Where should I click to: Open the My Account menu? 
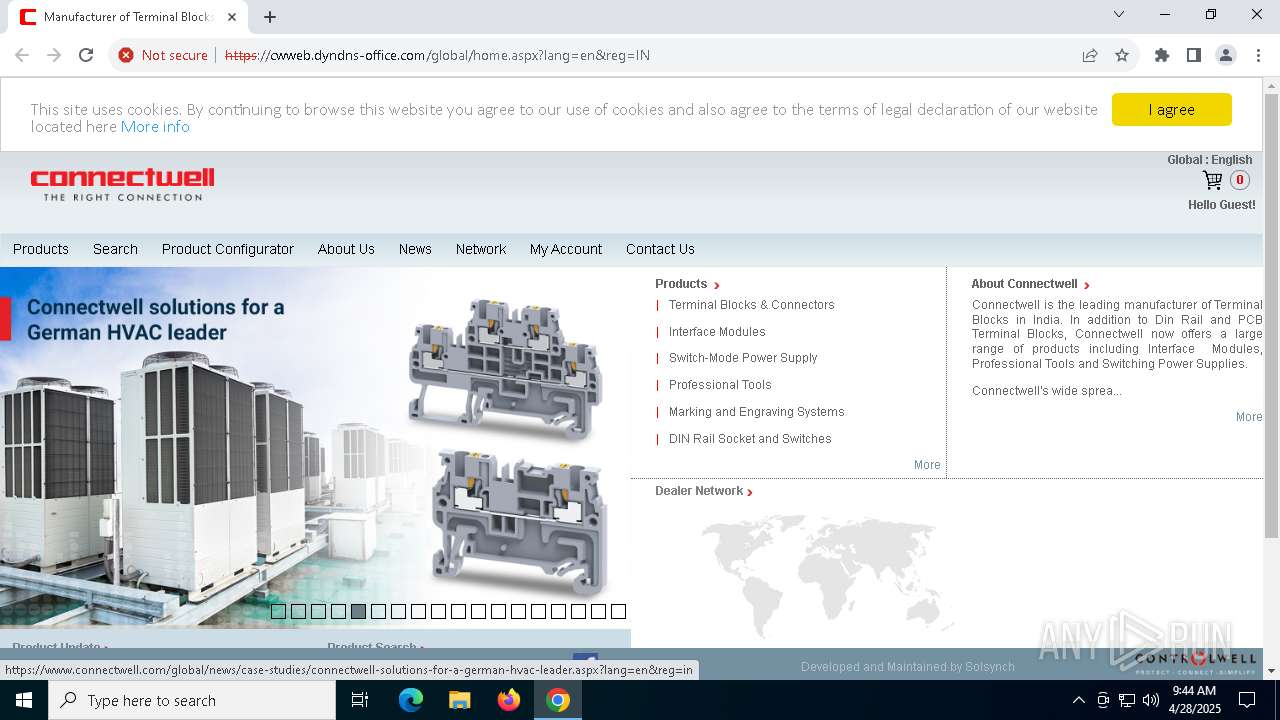(x=566, y=249)
